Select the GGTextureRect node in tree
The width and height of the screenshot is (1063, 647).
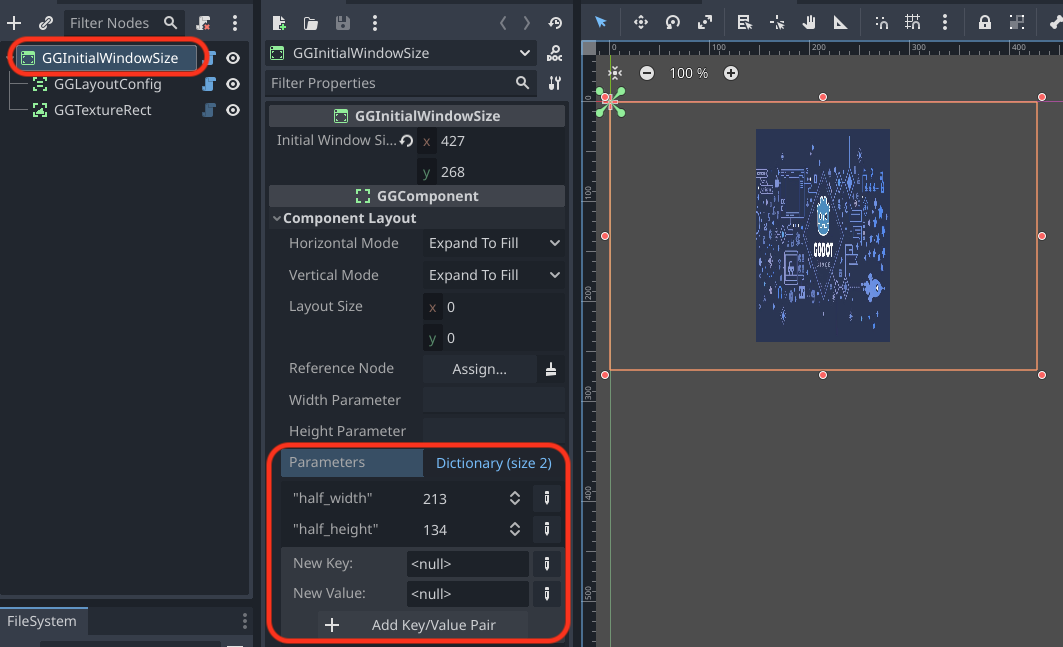point(102,110)
